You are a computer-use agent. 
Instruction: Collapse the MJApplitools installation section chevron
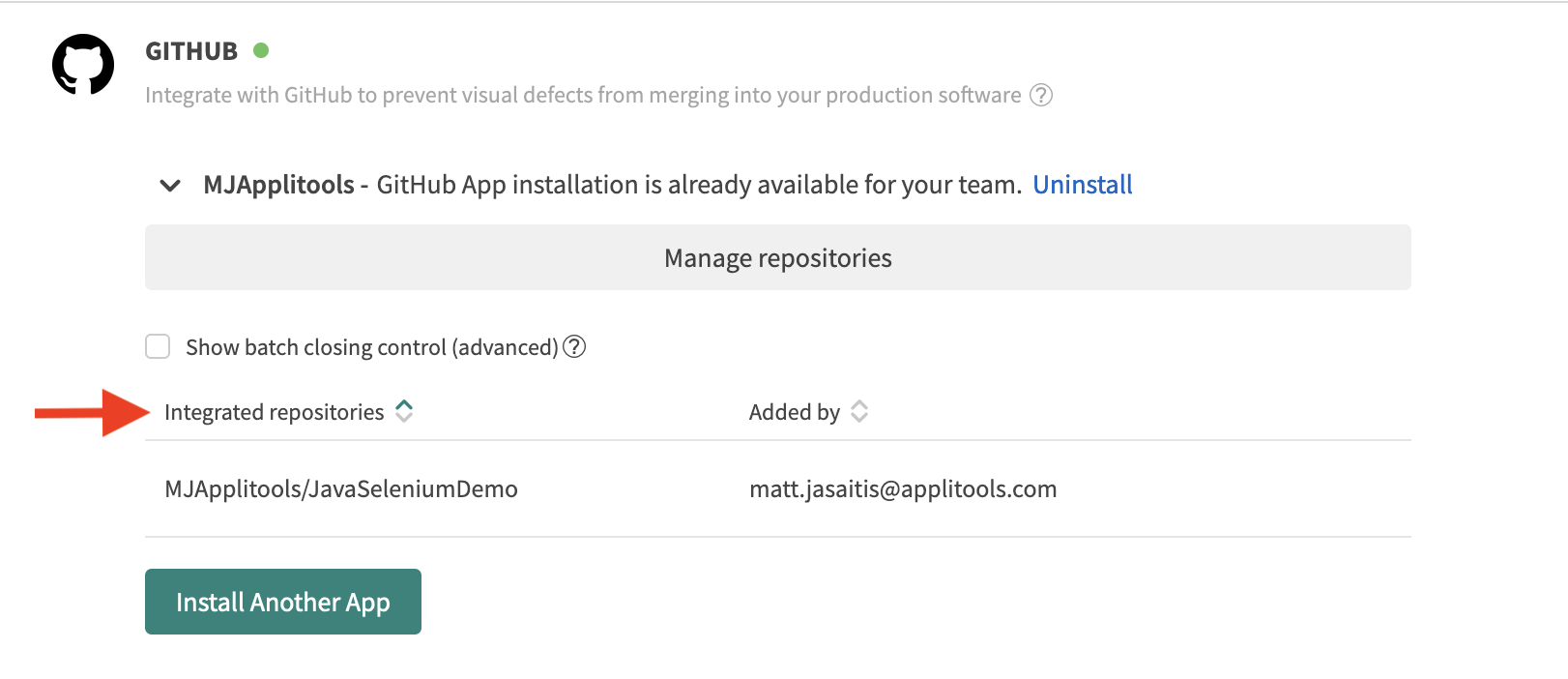pyautogui.click(x=170, y=185)
